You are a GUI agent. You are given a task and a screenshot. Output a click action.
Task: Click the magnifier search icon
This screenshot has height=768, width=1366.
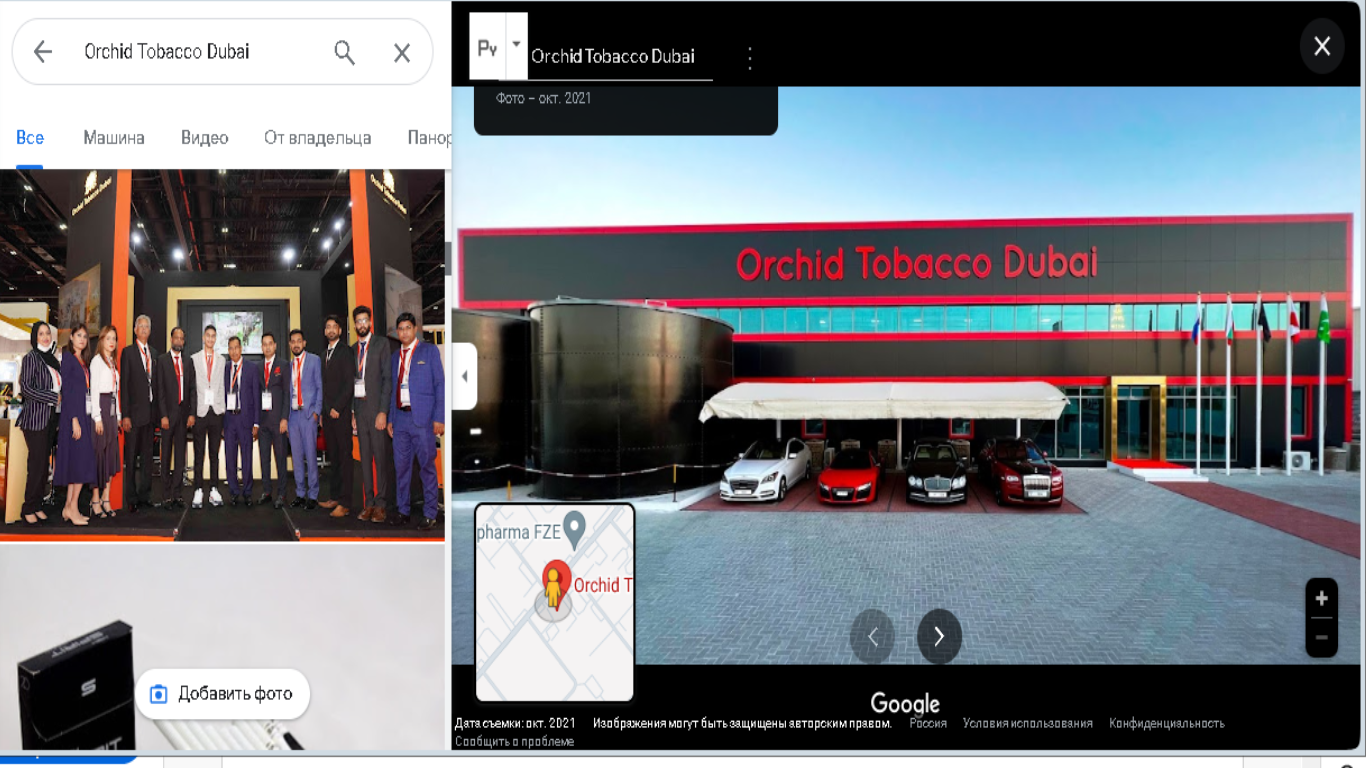pyautogui.click(x=344, y=52)
